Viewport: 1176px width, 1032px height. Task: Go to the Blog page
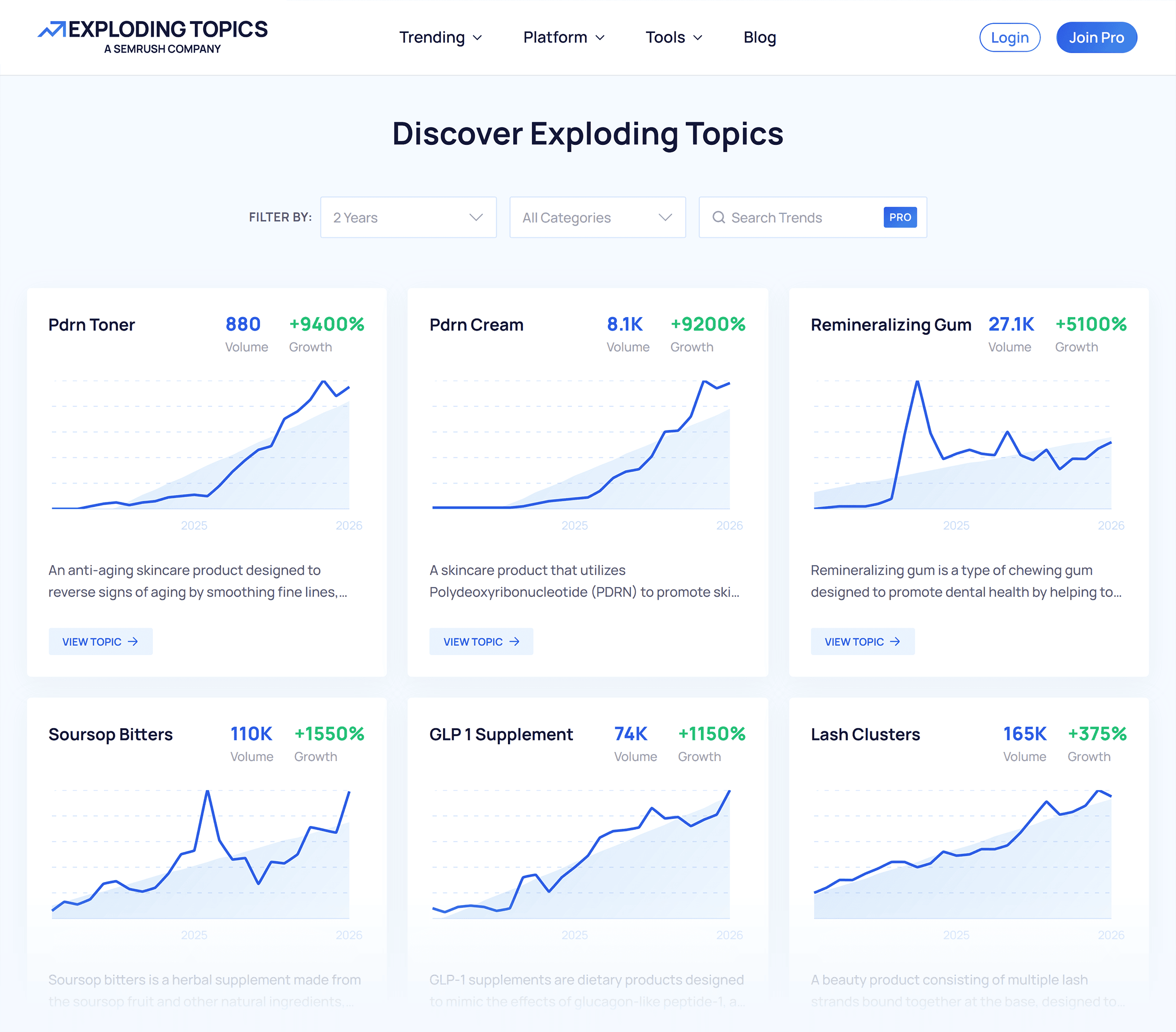coord(759,37)
